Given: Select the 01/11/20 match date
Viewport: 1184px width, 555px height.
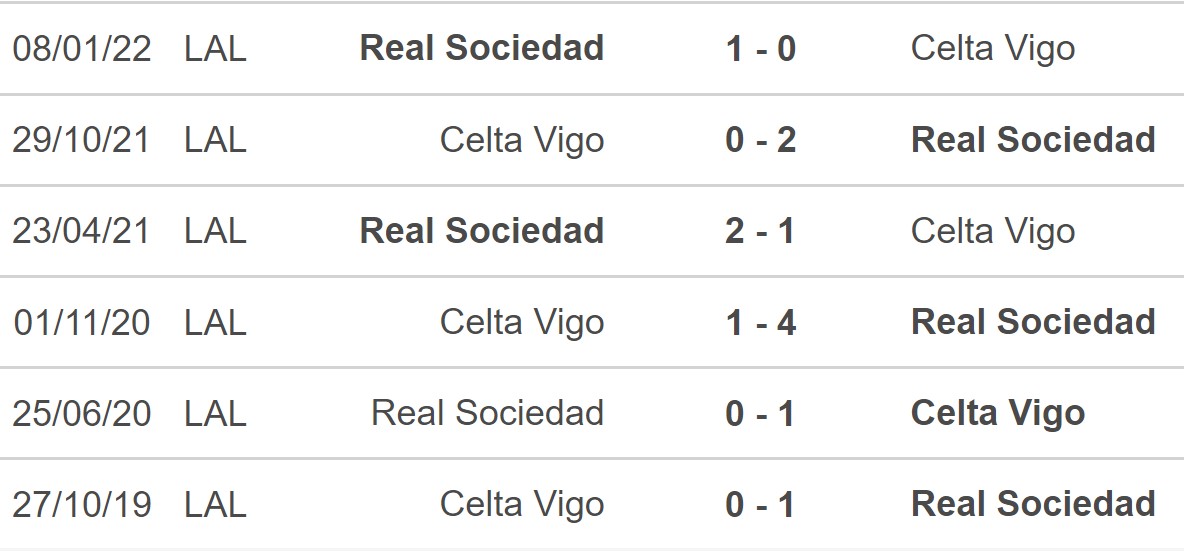Looking at the screenshot, I should (x=82, y=322).
